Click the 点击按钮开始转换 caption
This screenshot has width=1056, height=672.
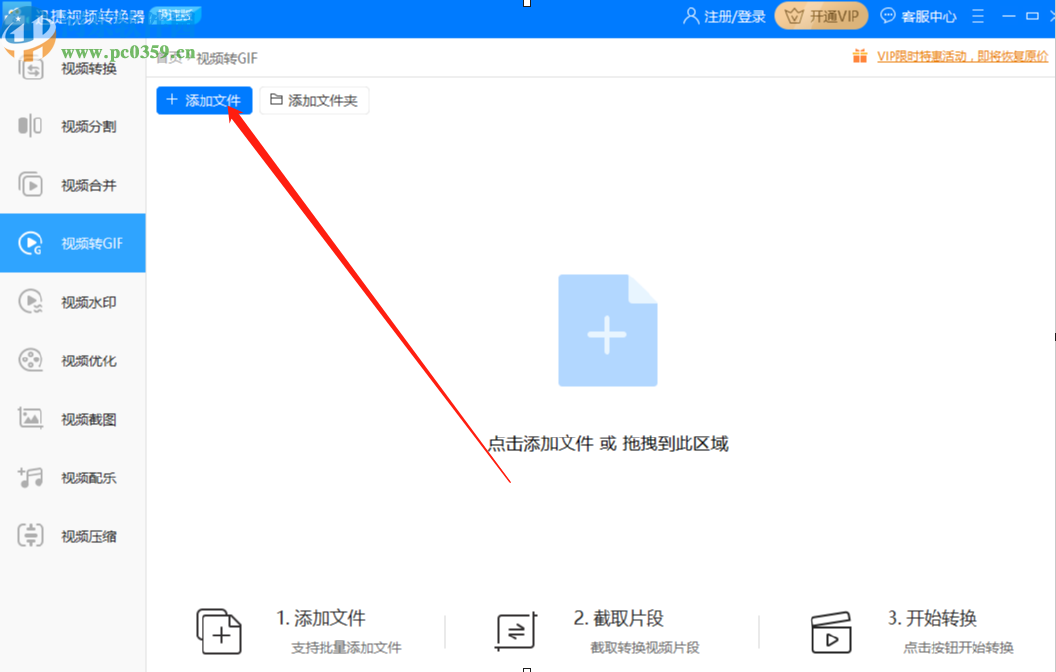pos(958,648)
